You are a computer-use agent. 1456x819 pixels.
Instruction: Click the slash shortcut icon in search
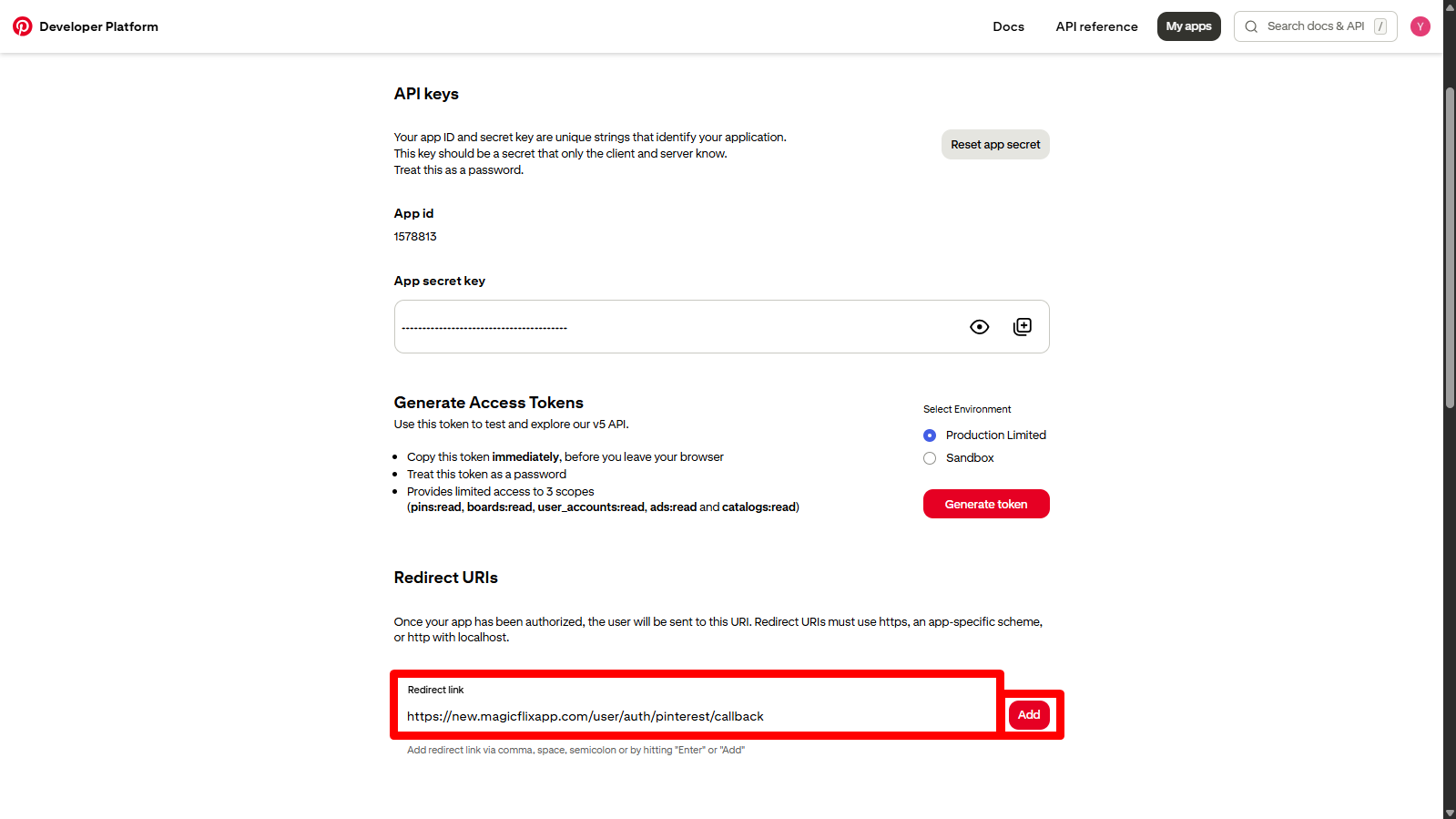click(x=1380, y=26)
